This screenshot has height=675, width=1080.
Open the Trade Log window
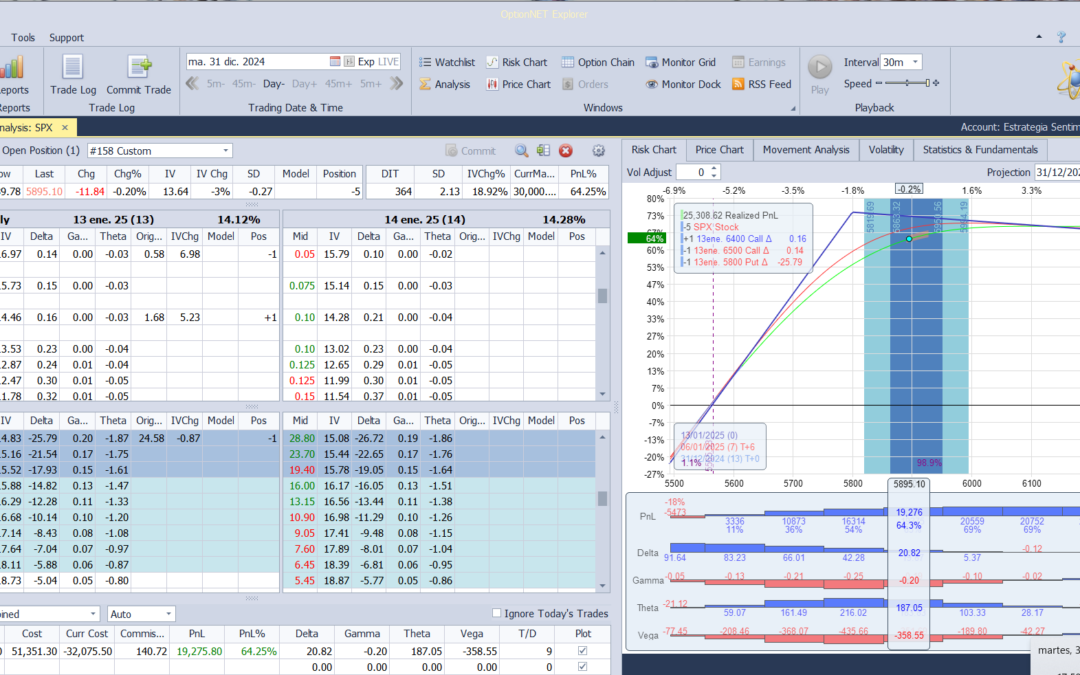click(x=72, y=75)
